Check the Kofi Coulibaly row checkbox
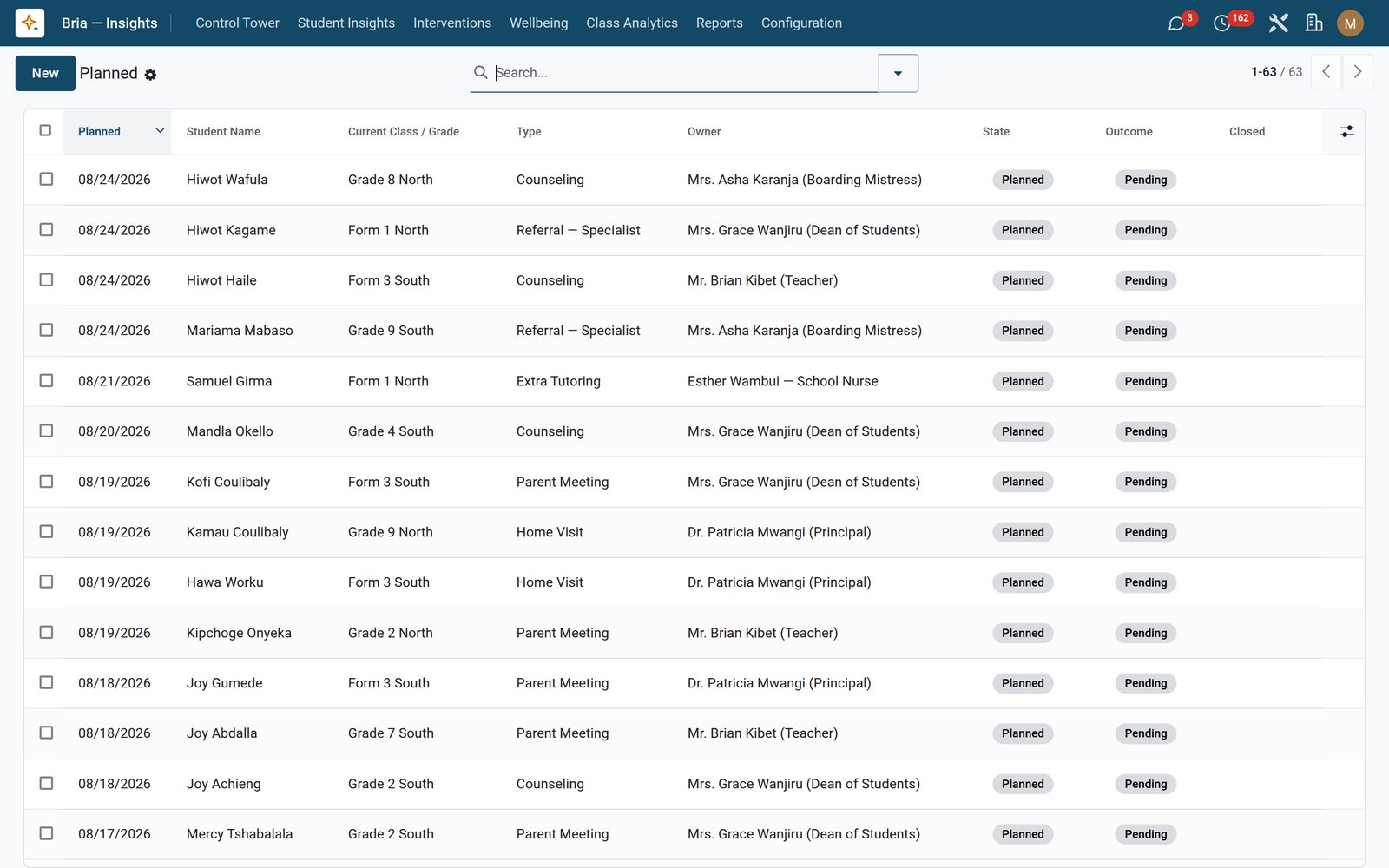The height and width of the screenshot is (868, 1389). click(x=46, y=481)
